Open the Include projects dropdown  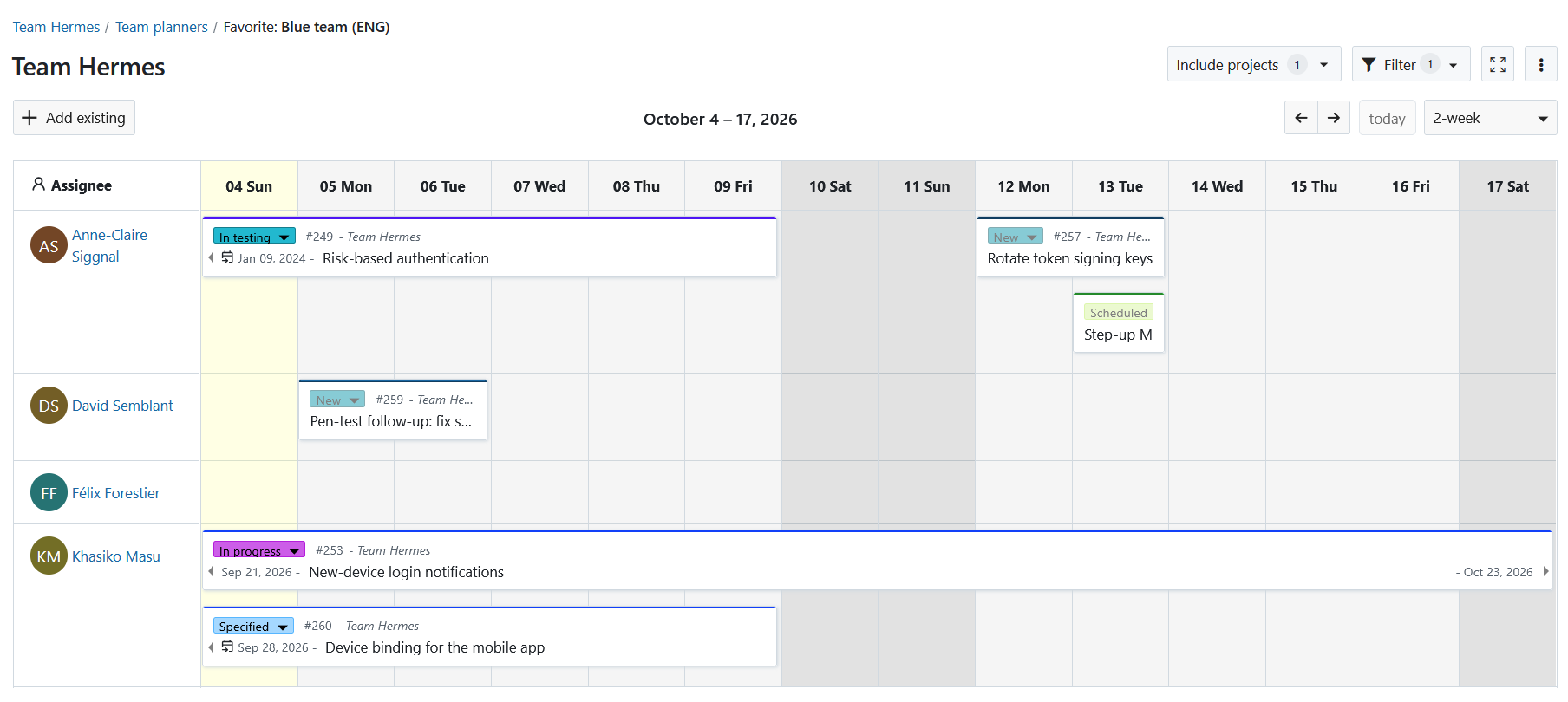tap(1253, 64)
